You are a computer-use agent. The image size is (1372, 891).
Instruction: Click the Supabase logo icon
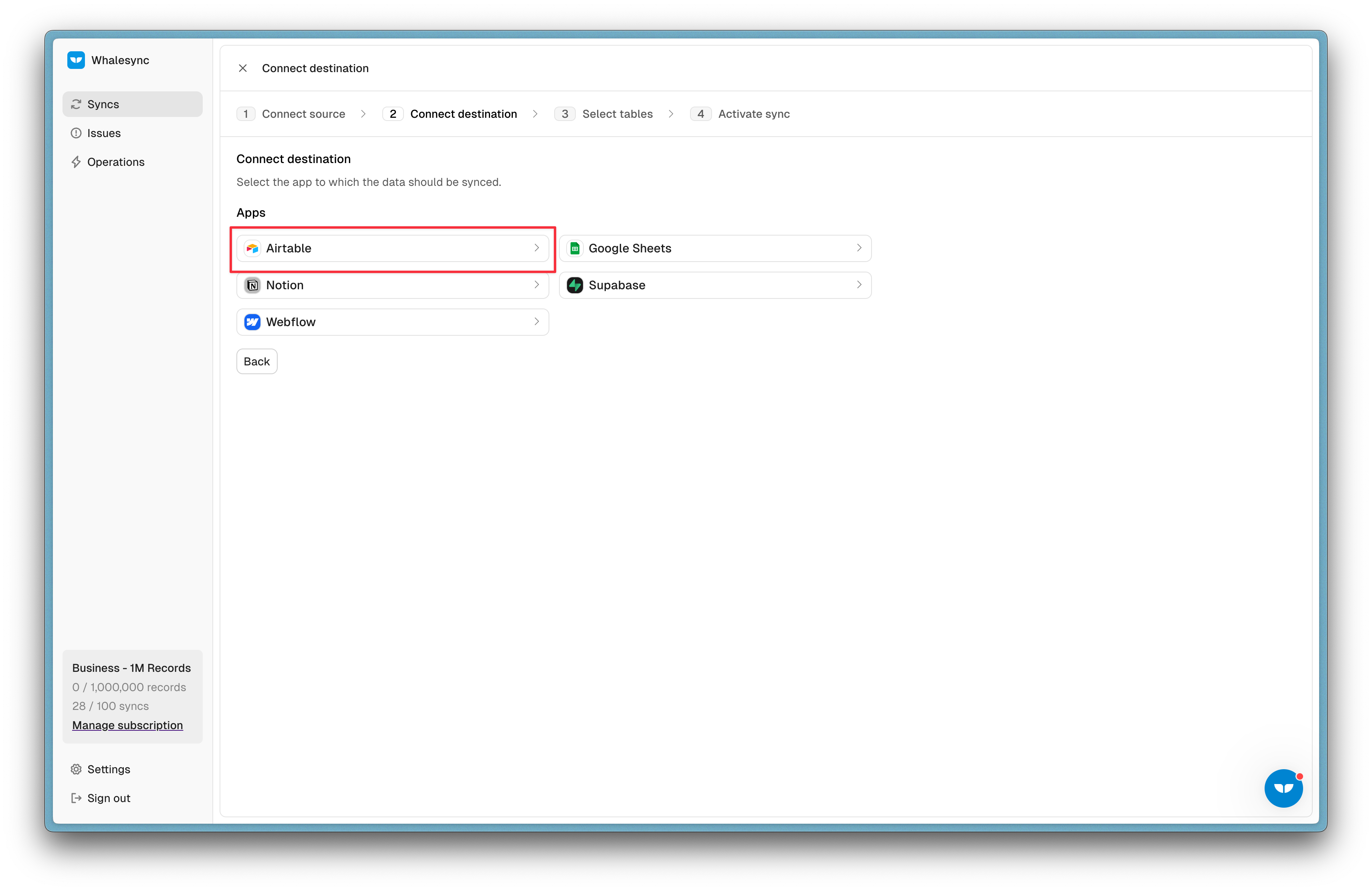coord(575,285)
